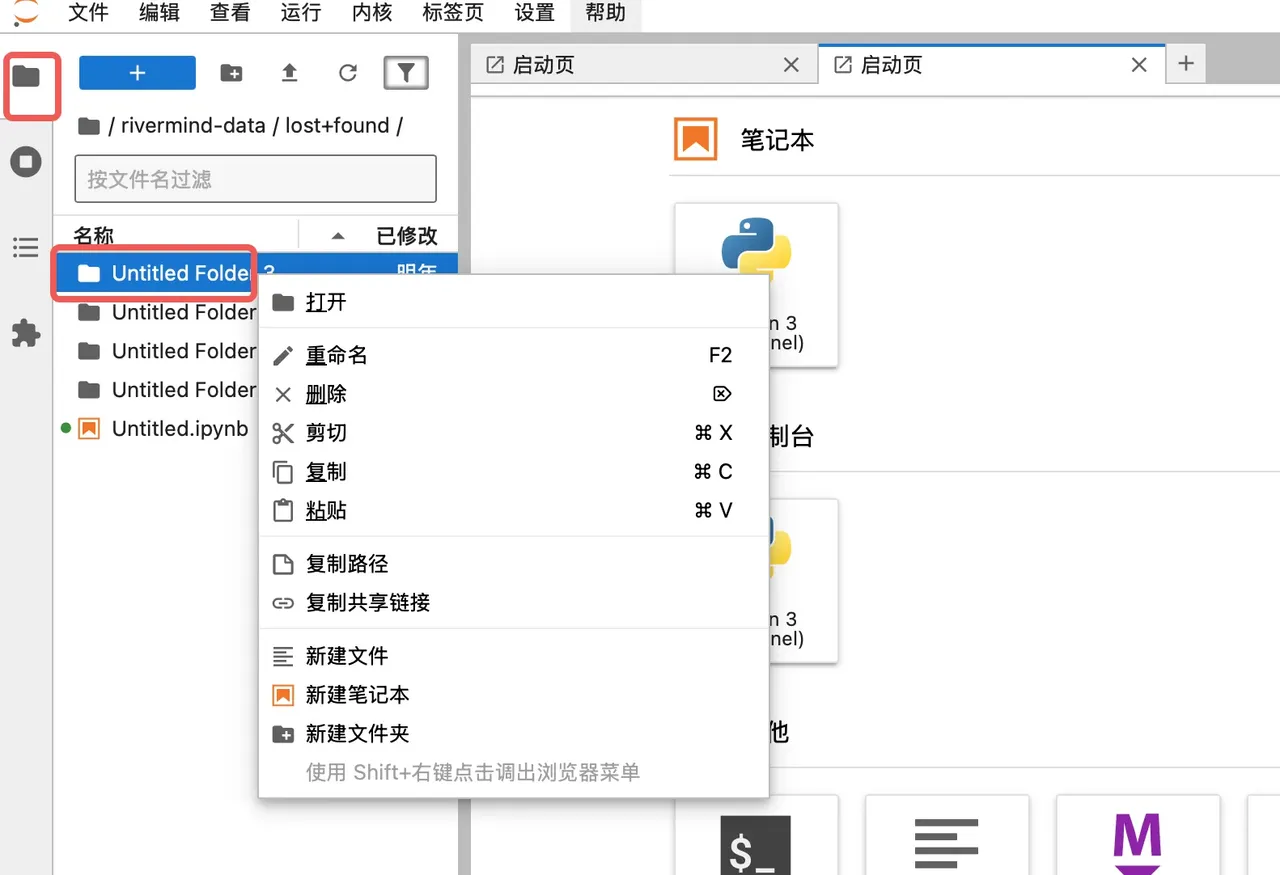Open the file browser sidebar icon
Viewport: 1280px width, 875px height.
pyautogui.click(x=26, y=77)
